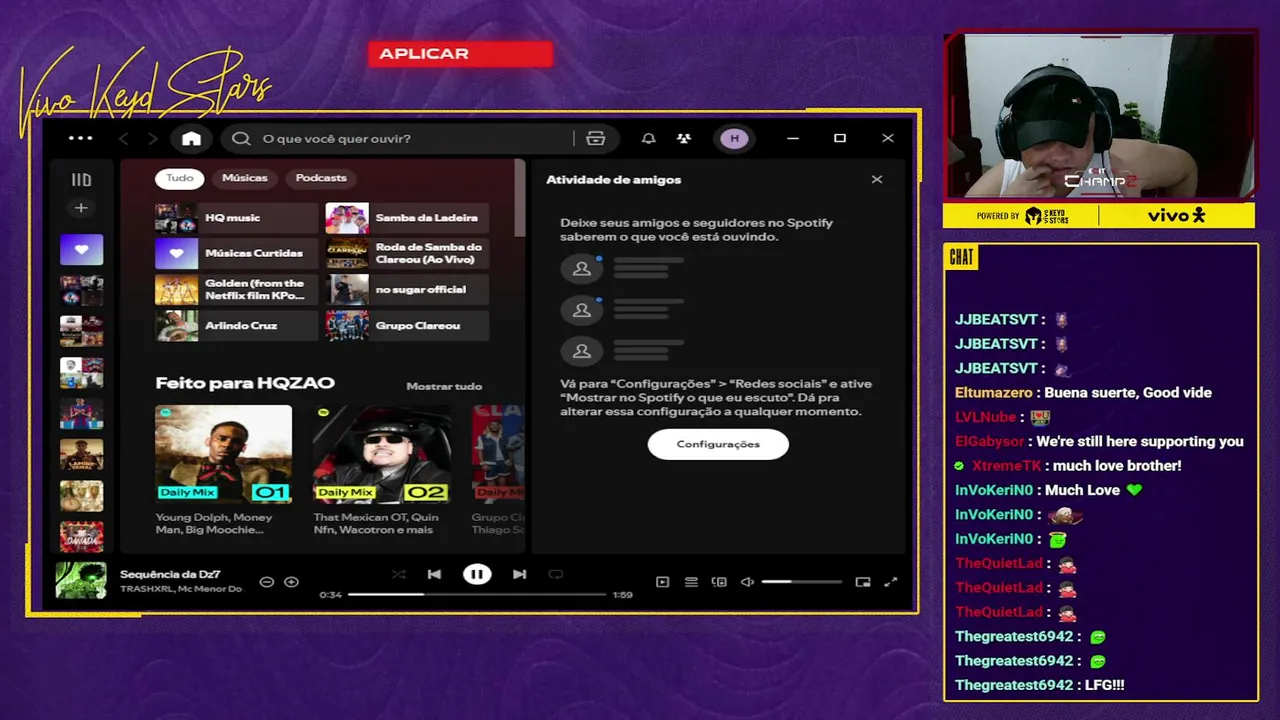Image resolution: width=1280 pixels, height=720 pixels.
Task: Click the CHAT header label
Action: [961, 258]
